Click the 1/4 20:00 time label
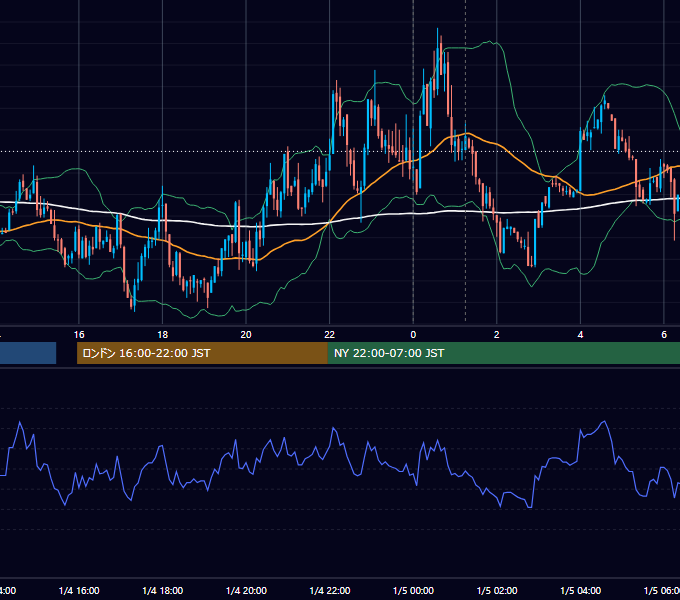This screenshot has height=600, width=680. [246, 591]
